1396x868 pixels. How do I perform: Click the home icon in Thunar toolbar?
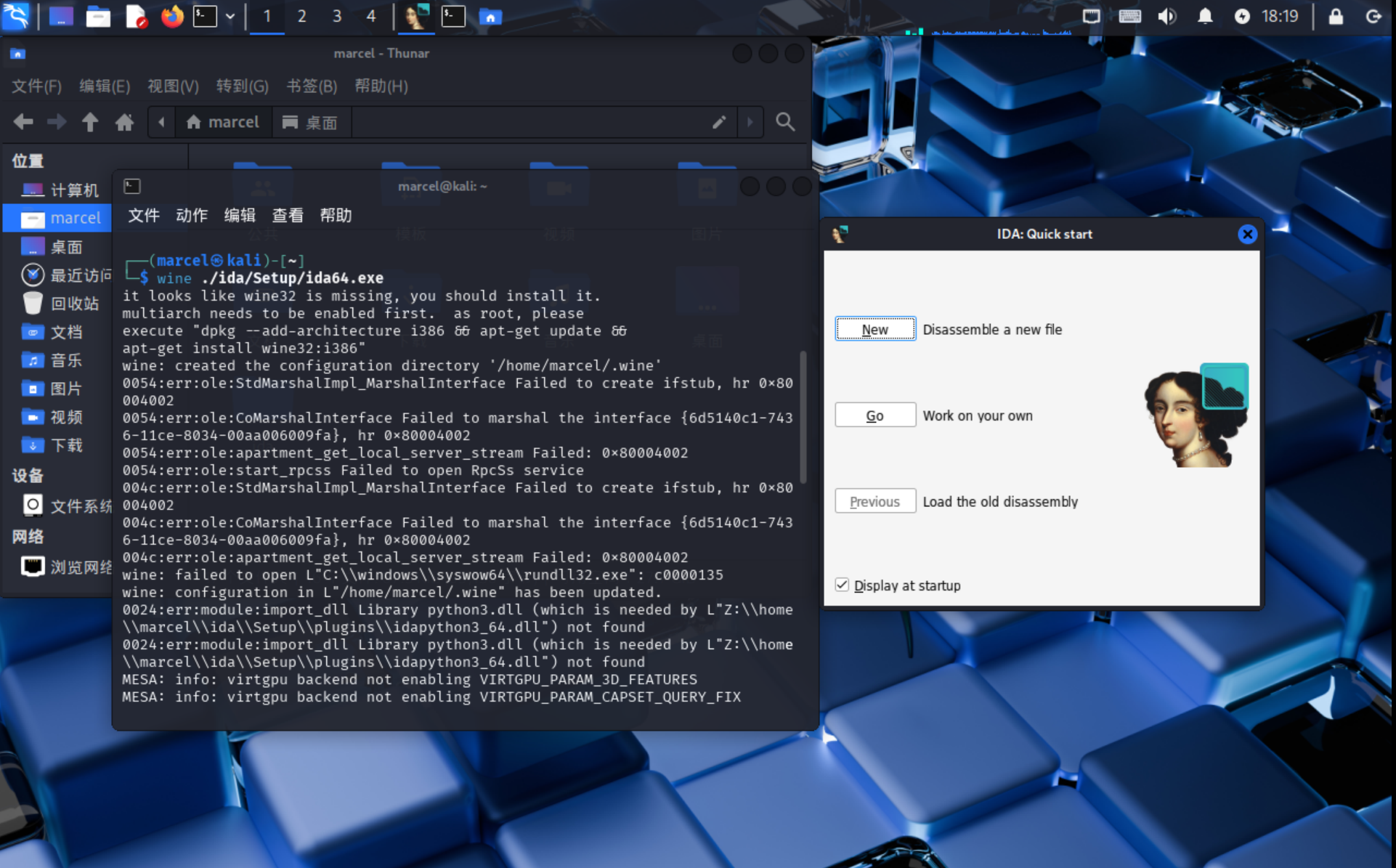point(124,122)
